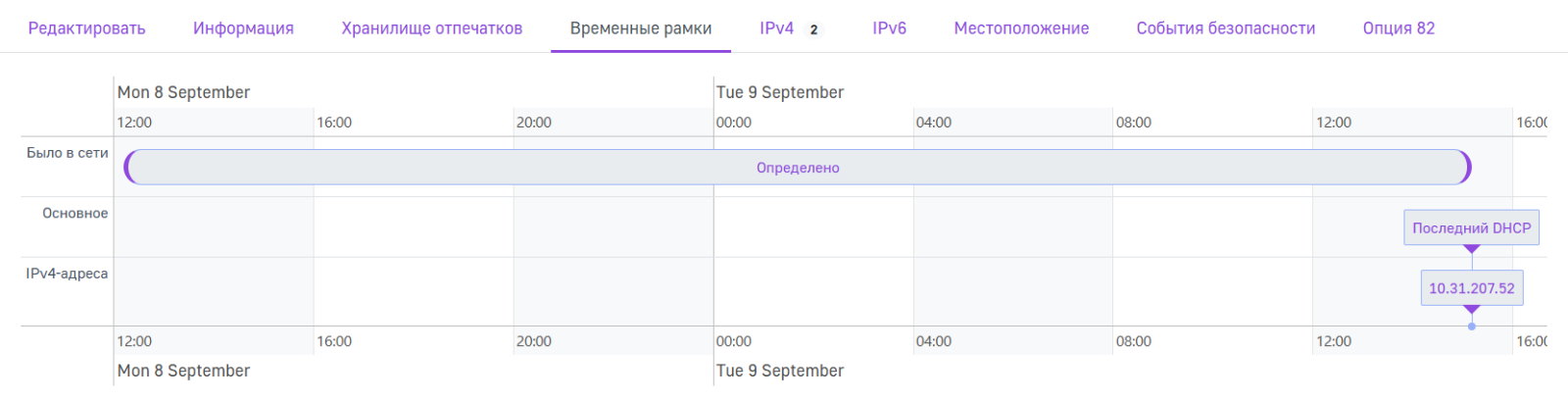Switch to the Опция 82 tab

point(1398,28)
